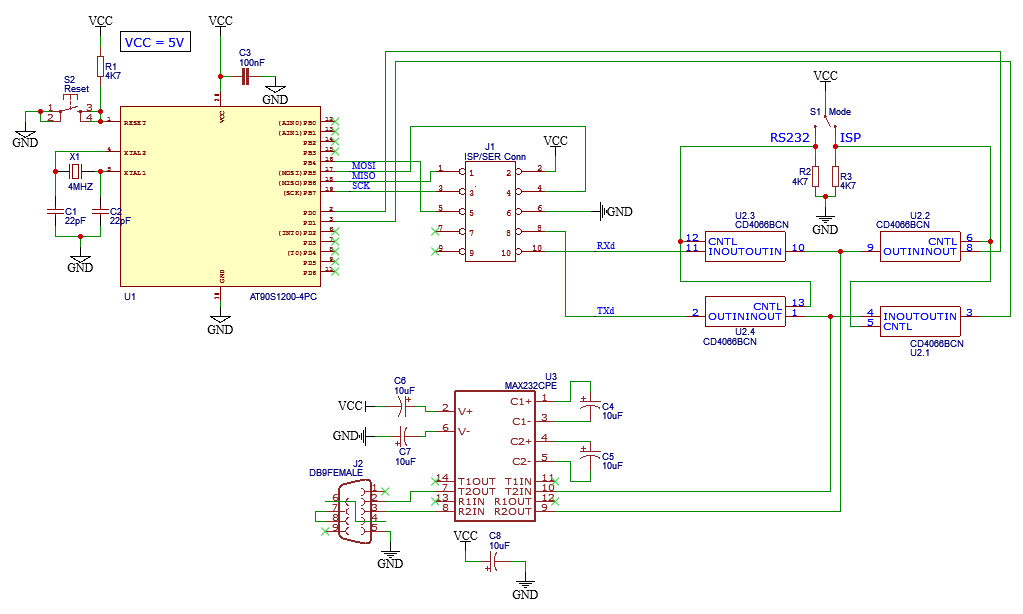The image size is (1023, 614).
Task: Click pin 10 of connector J1
Action: pos(520,251)
